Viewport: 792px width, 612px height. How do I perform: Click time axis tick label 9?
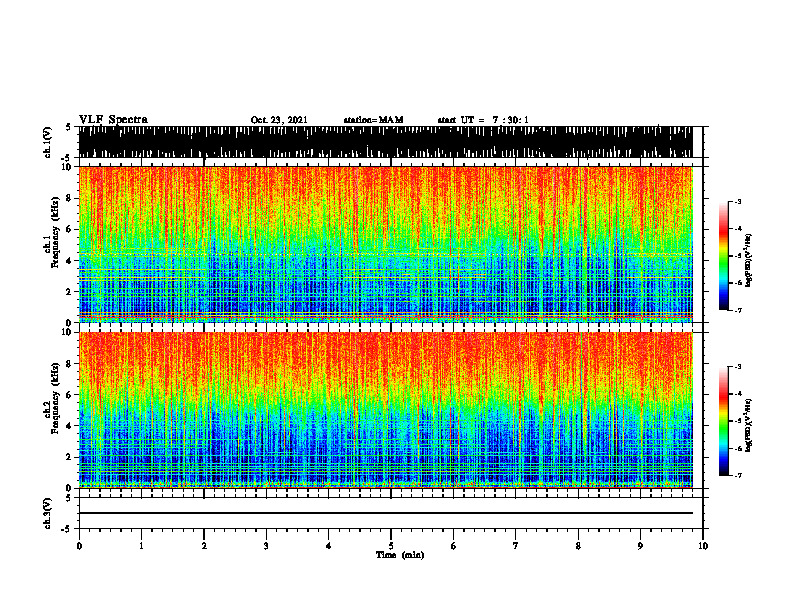coord(640,546)
